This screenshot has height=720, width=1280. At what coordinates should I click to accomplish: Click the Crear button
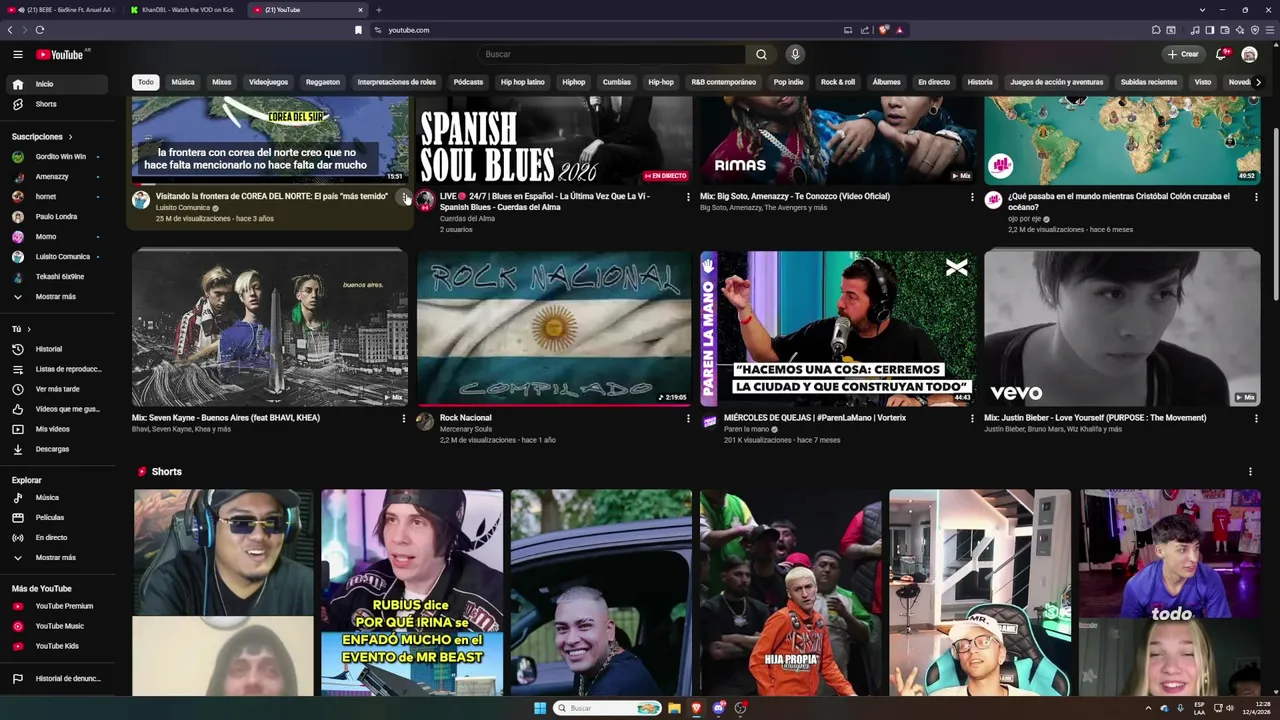1182,54
